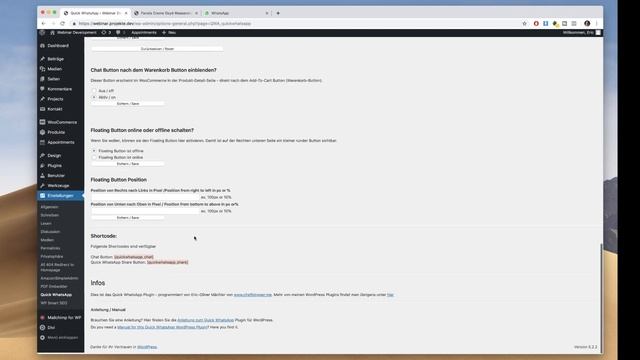Click the Divi sidebar icon
640x360 pixels.
point(42,327)
